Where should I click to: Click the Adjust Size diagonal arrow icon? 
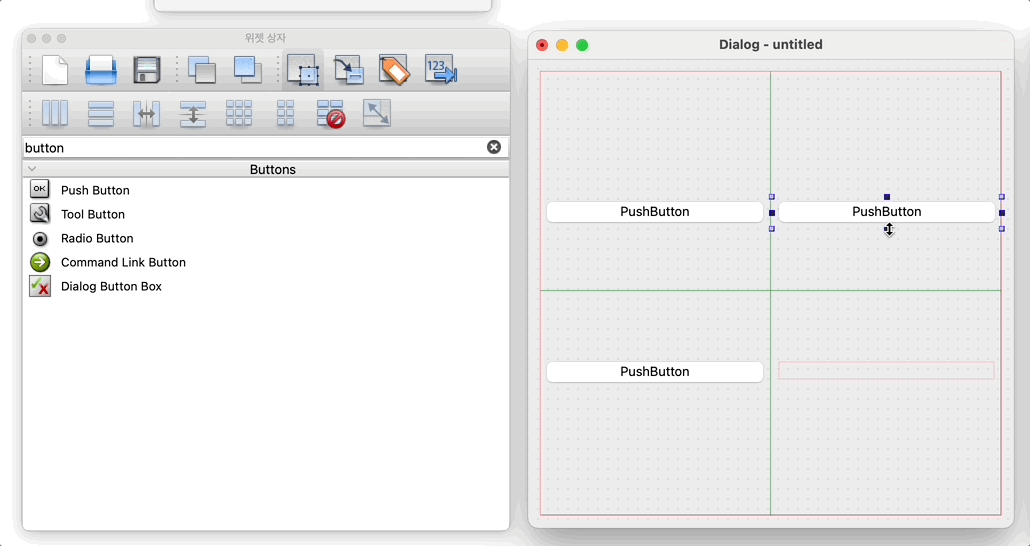pyautogui.click(x=377, y=113)
